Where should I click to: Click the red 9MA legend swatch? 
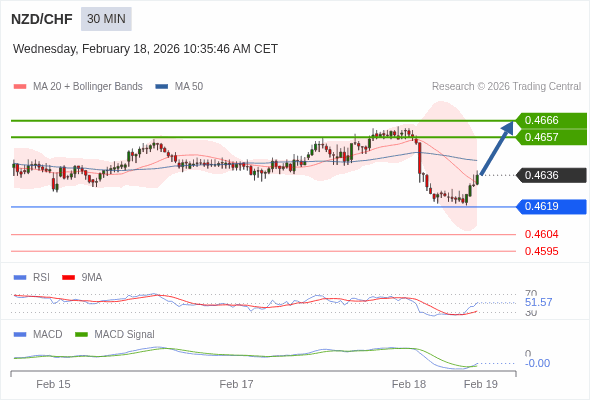(68, 278)
